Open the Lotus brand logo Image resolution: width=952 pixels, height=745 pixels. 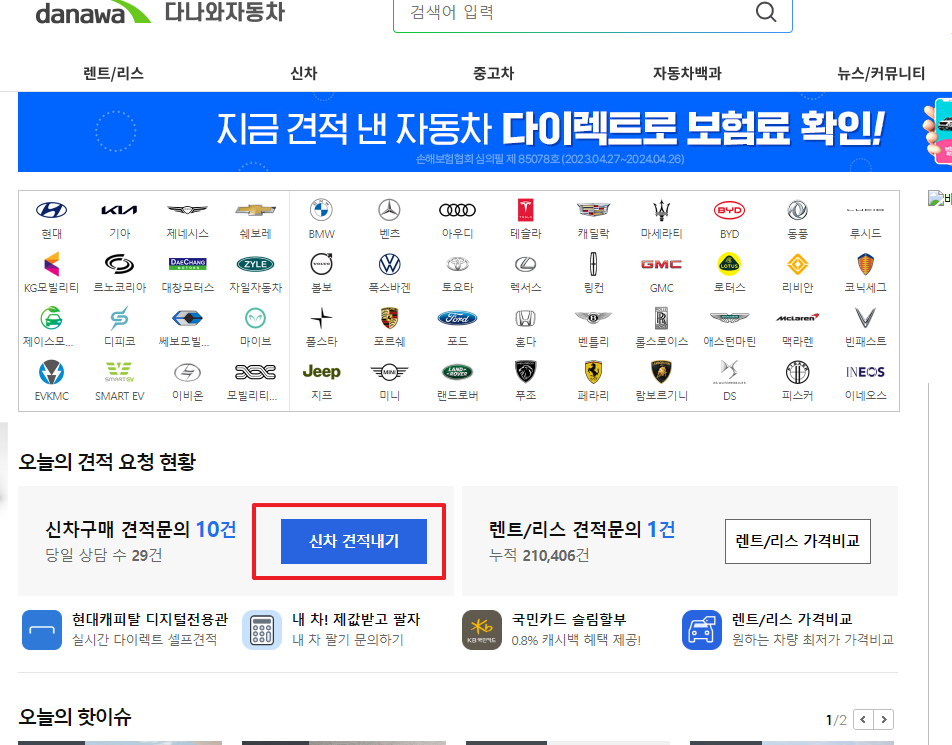click(729, 264)
